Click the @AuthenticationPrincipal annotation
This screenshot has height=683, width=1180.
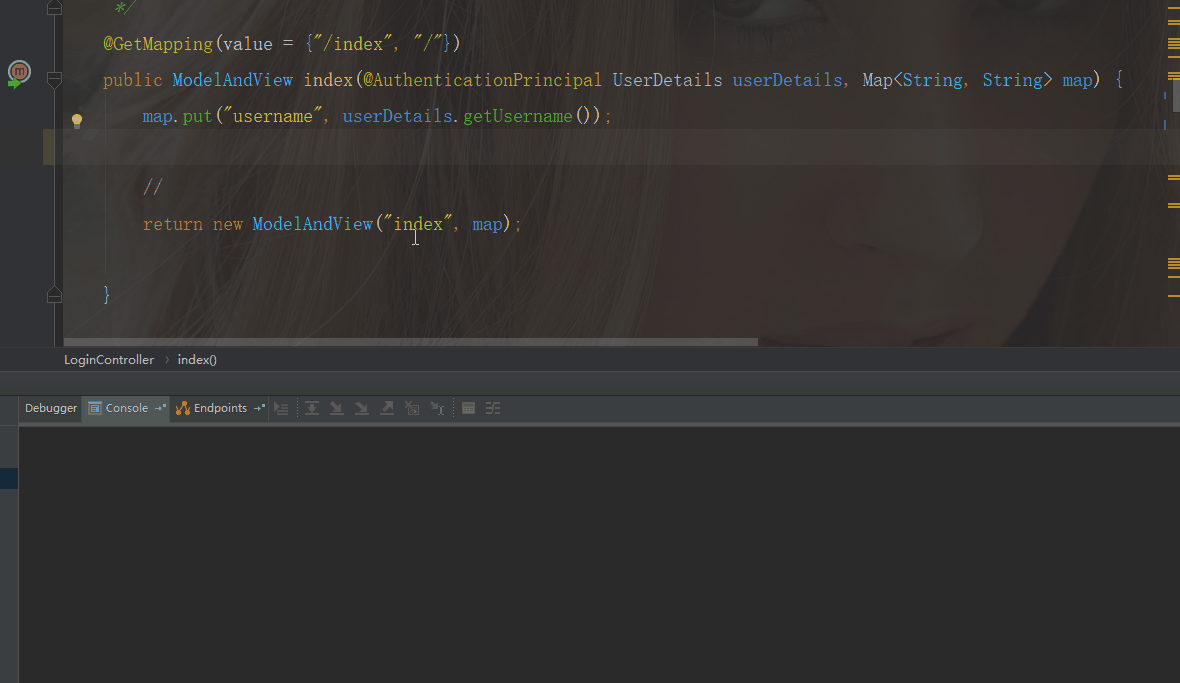pos(482,80)
